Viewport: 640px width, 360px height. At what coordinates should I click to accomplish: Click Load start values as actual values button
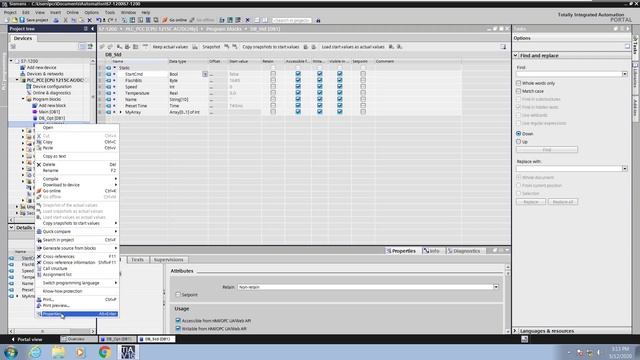coord(353,47)
